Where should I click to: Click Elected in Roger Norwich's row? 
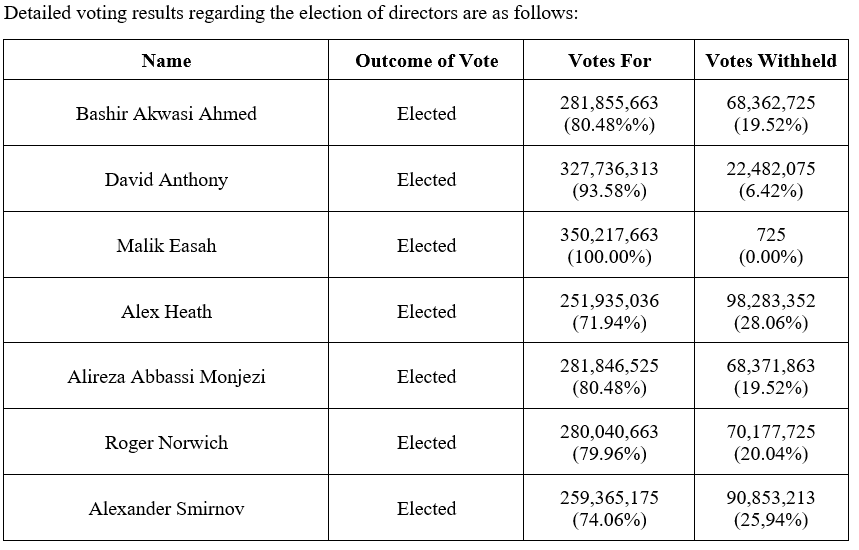coord(426,443)
